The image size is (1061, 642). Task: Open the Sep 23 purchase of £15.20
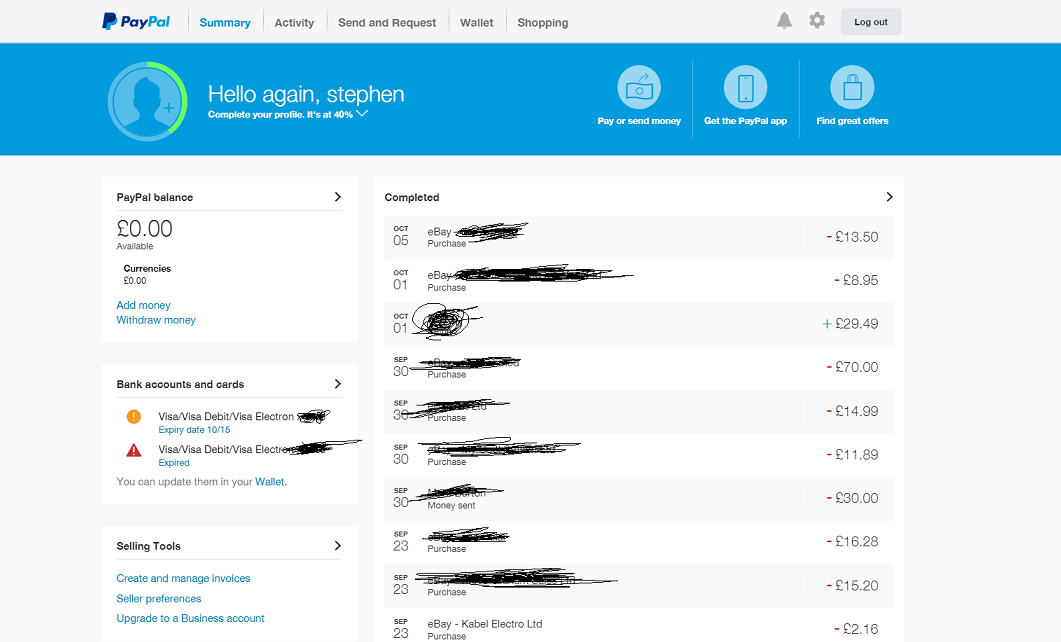tap(638, 585)
